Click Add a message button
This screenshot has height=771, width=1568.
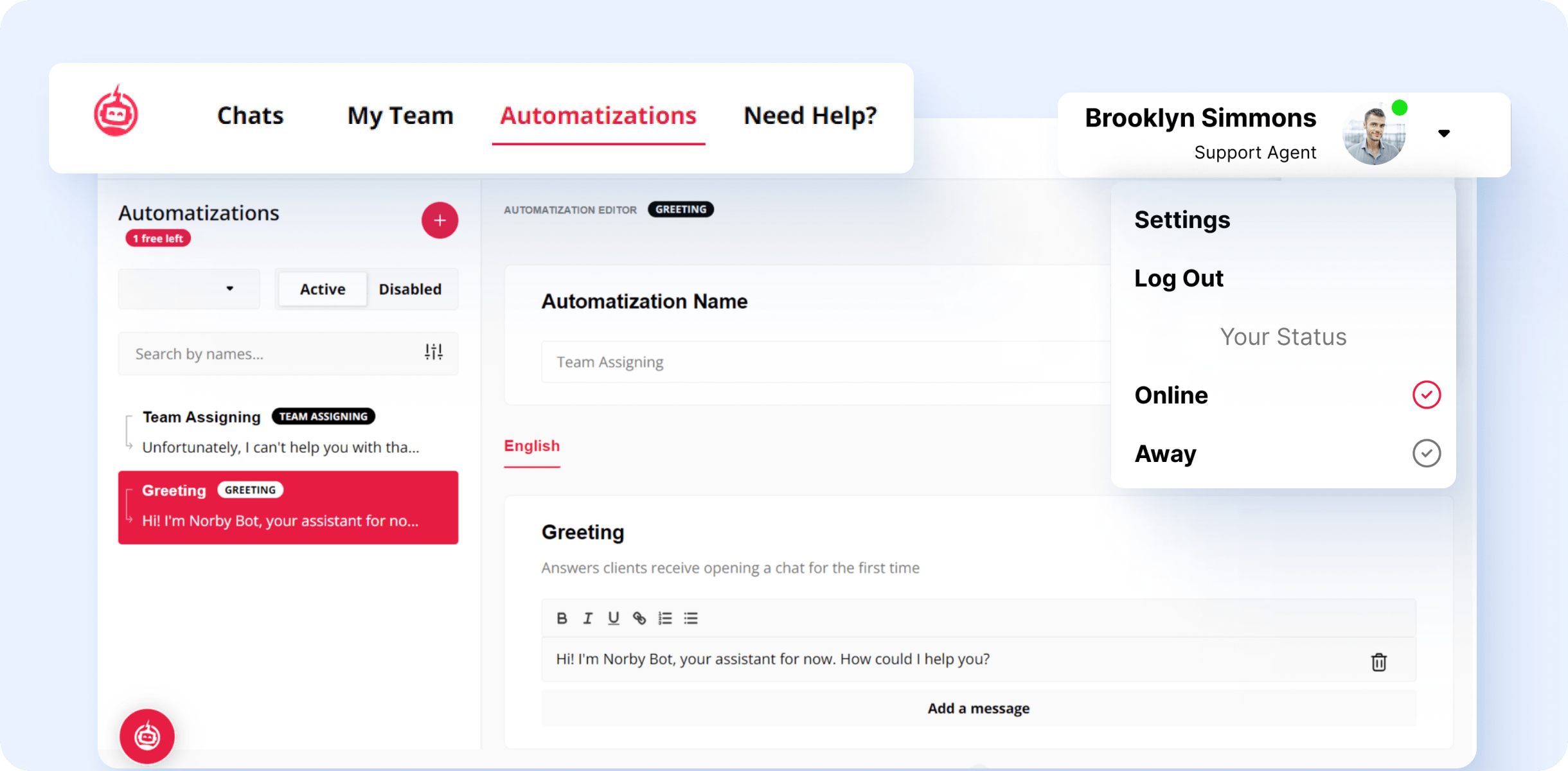pyautogui.click(x=978, y=708)
